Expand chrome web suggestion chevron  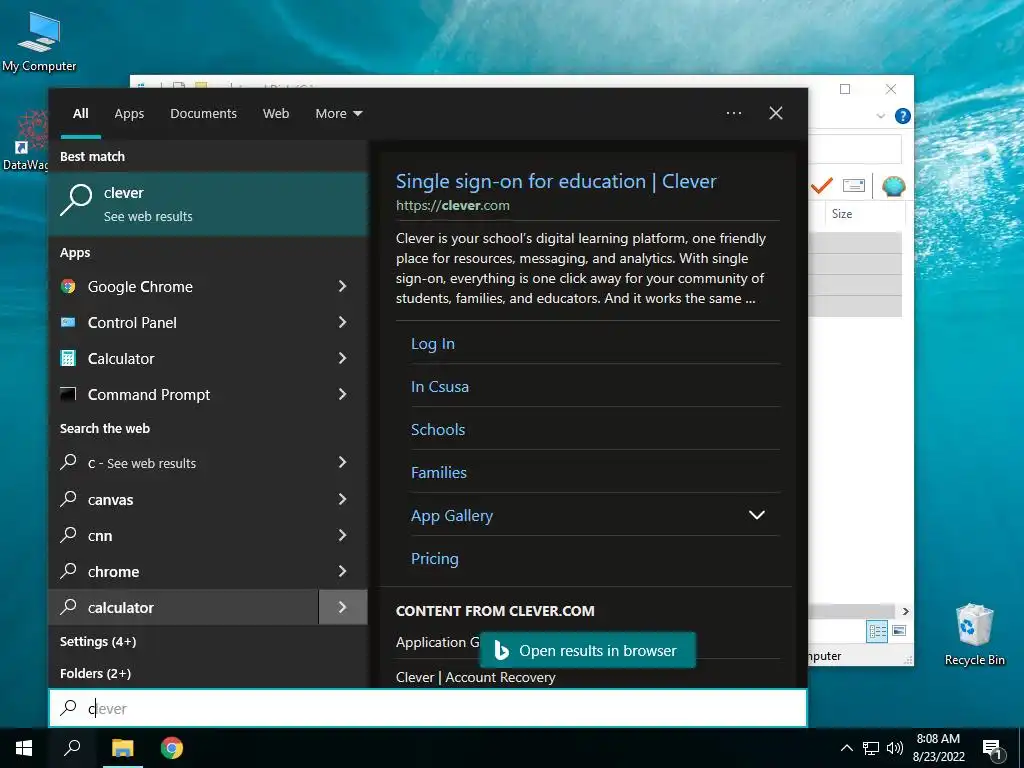(342, 571)
